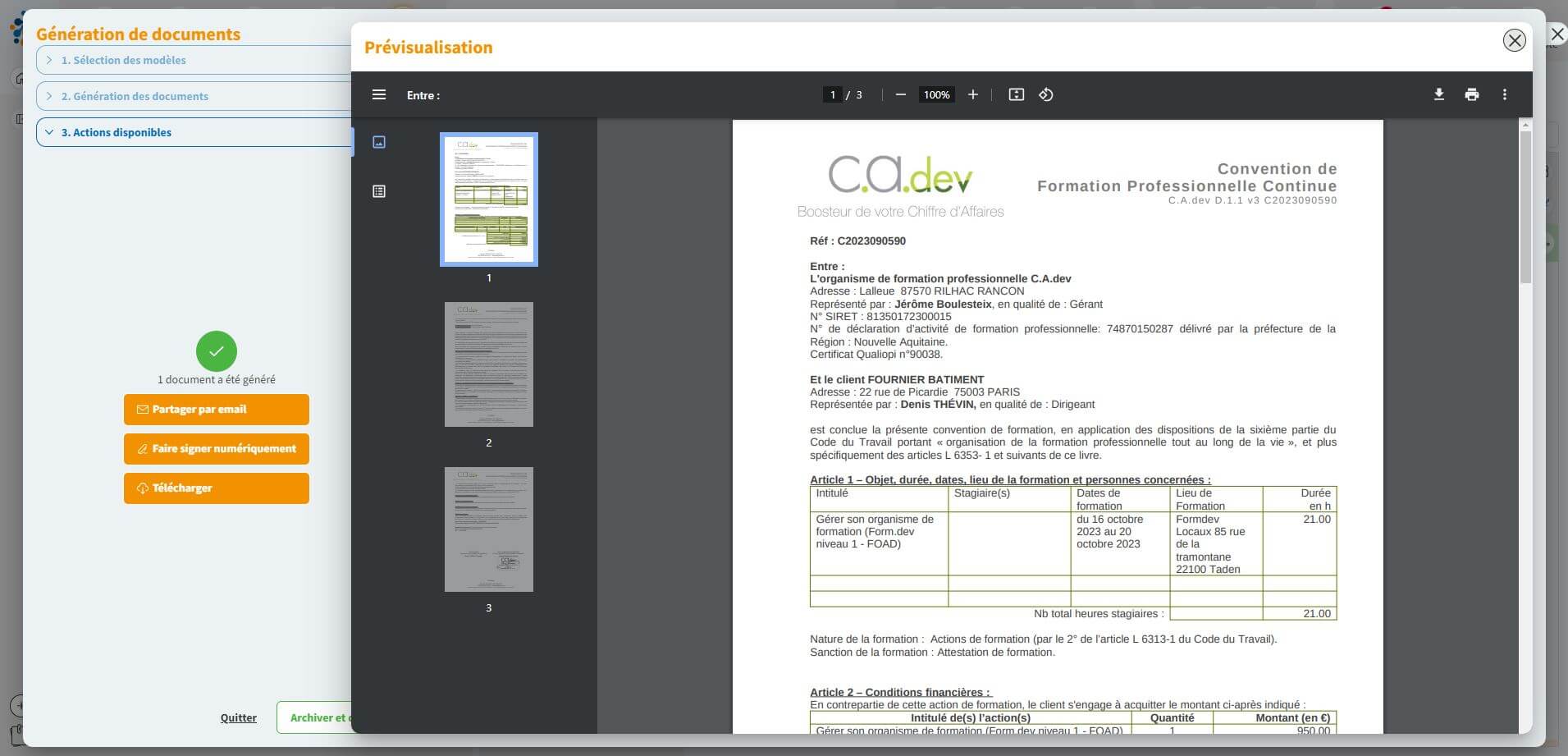Click the C.A.dev logo in document
The width and height of the screenshot is (1568, 756).
(x=901, y=186)
